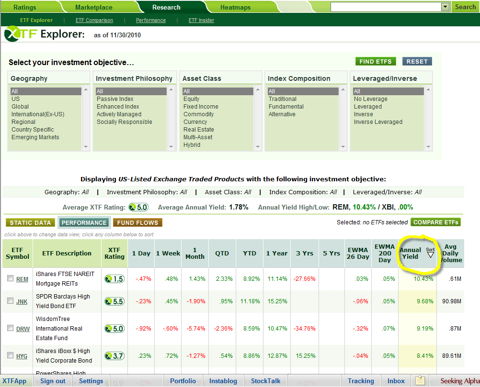Select Inverse Leveraged option

tap(378, 122)
